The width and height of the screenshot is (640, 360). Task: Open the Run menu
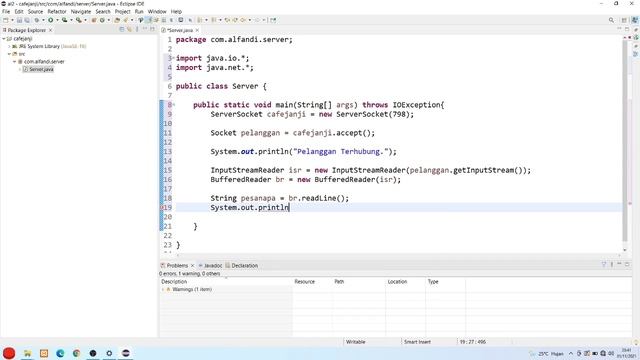(139, 11)
